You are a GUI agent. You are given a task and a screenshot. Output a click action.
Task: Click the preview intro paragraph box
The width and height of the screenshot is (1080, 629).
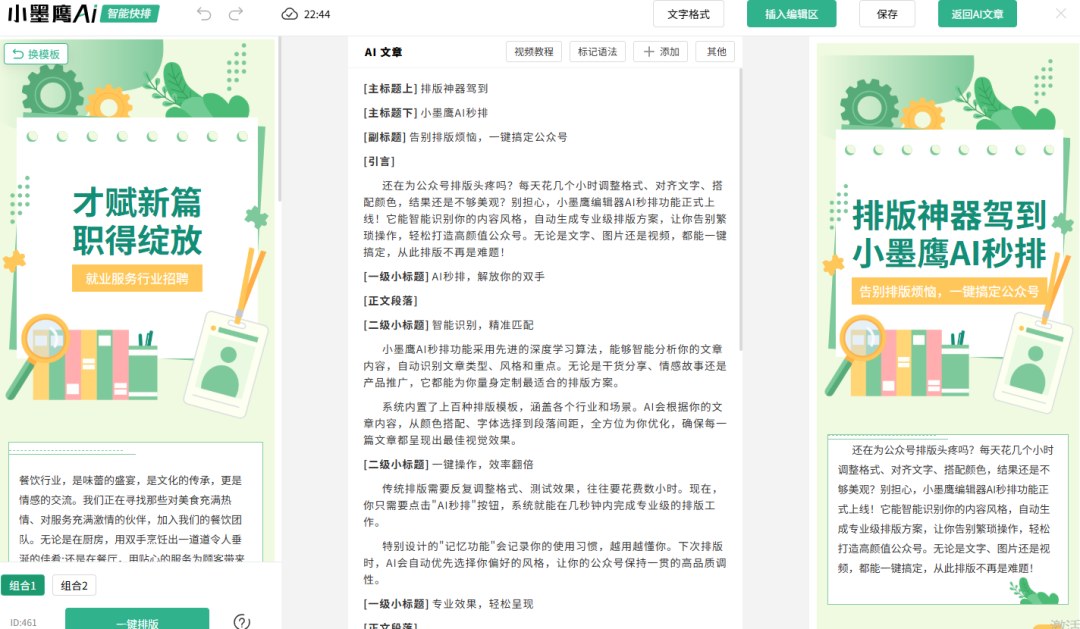point(948,519)
